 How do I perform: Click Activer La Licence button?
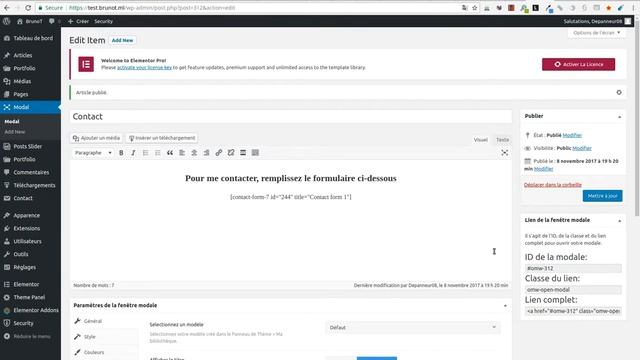pyautogui.click(x=578, y=64)
